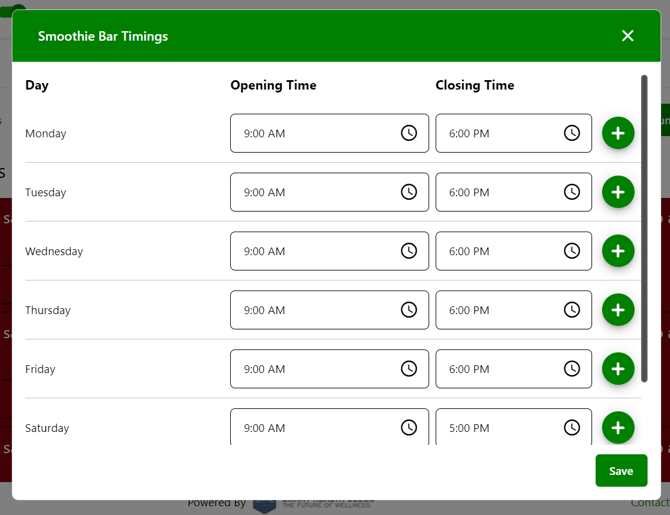Viewport: 670px width, 515px height.
Task: Click the Friday day label
Action: pyautogui.click(x=40, y=369)
